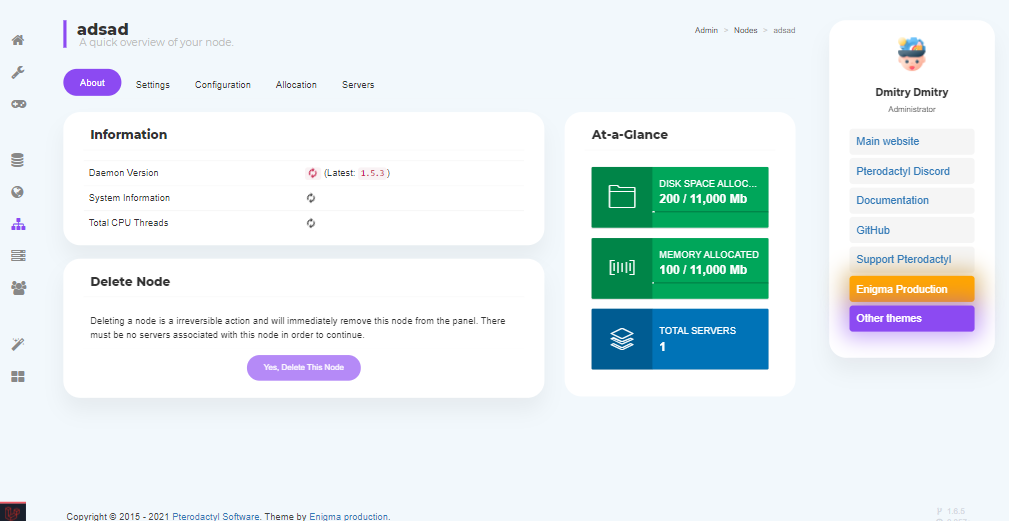Click the user avatar of Dmitry Dmitry
The height and width of the screenshot is (521, 1009).
pyautogui.click(x=912, y=54)
